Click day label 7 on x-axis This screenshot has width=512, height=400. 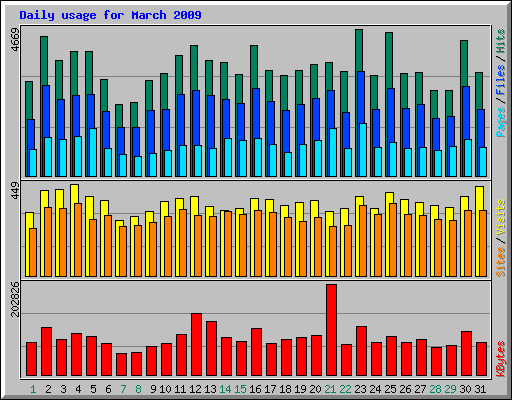point(123,389)
